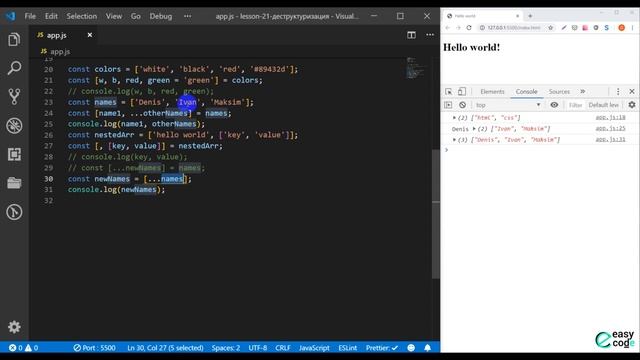The image size is (640, 360).
Task: Click the VS Code logo in title bar
Action: tap(10, 16)
